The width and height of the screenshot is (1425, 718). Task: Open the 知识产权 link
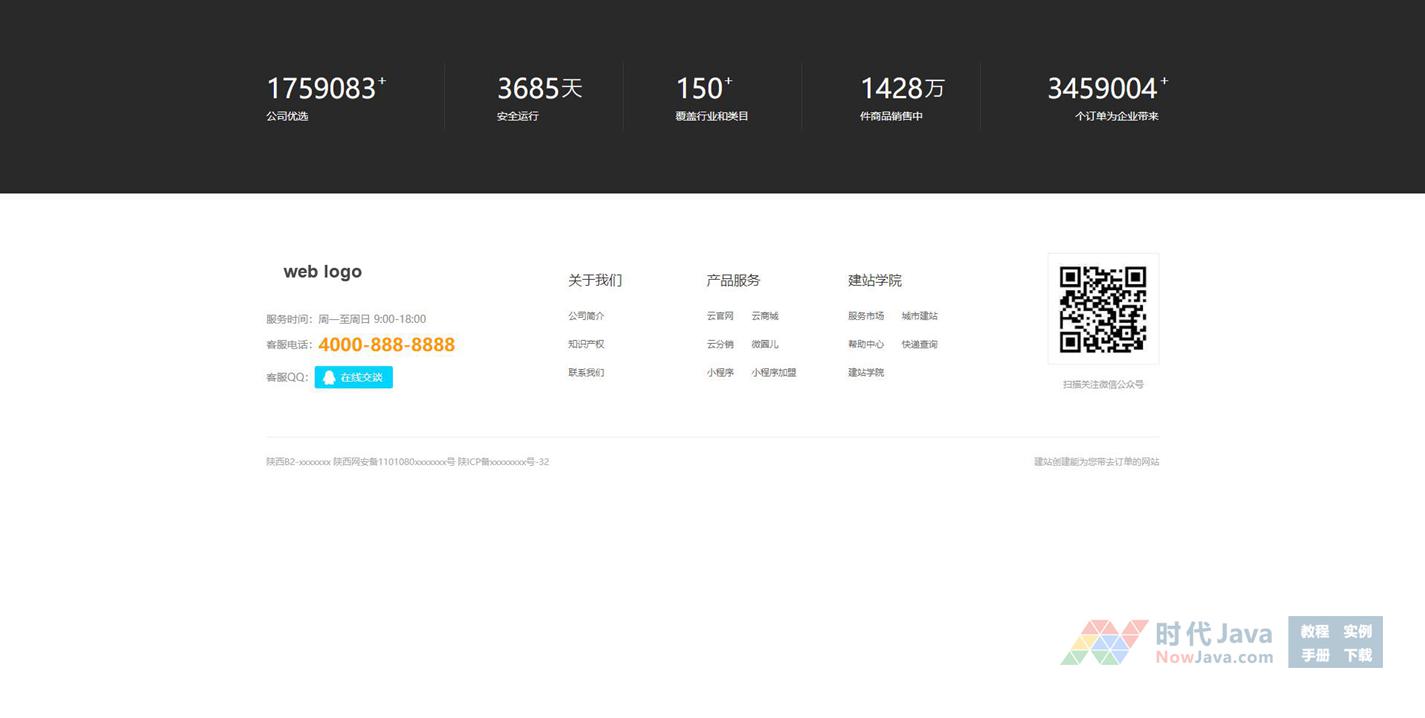586,344
